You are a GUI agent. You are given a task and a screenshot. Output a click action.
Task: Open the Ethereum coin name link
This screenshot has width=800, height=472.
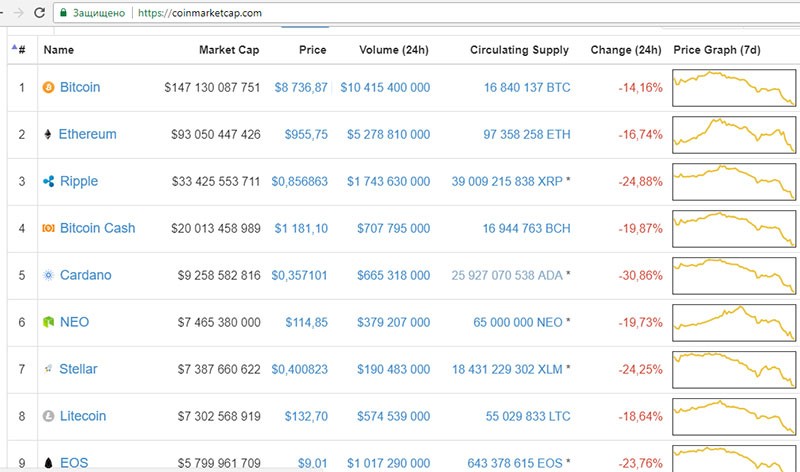pyautogui.click(x=87, y=134)
